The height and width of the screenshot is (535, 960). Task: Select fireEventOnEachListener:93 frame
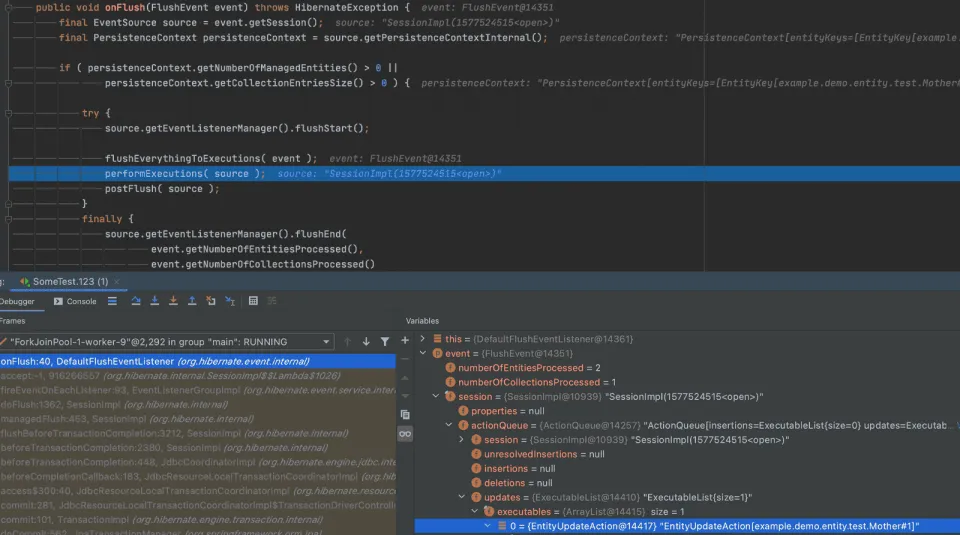[x=198, y=390]
